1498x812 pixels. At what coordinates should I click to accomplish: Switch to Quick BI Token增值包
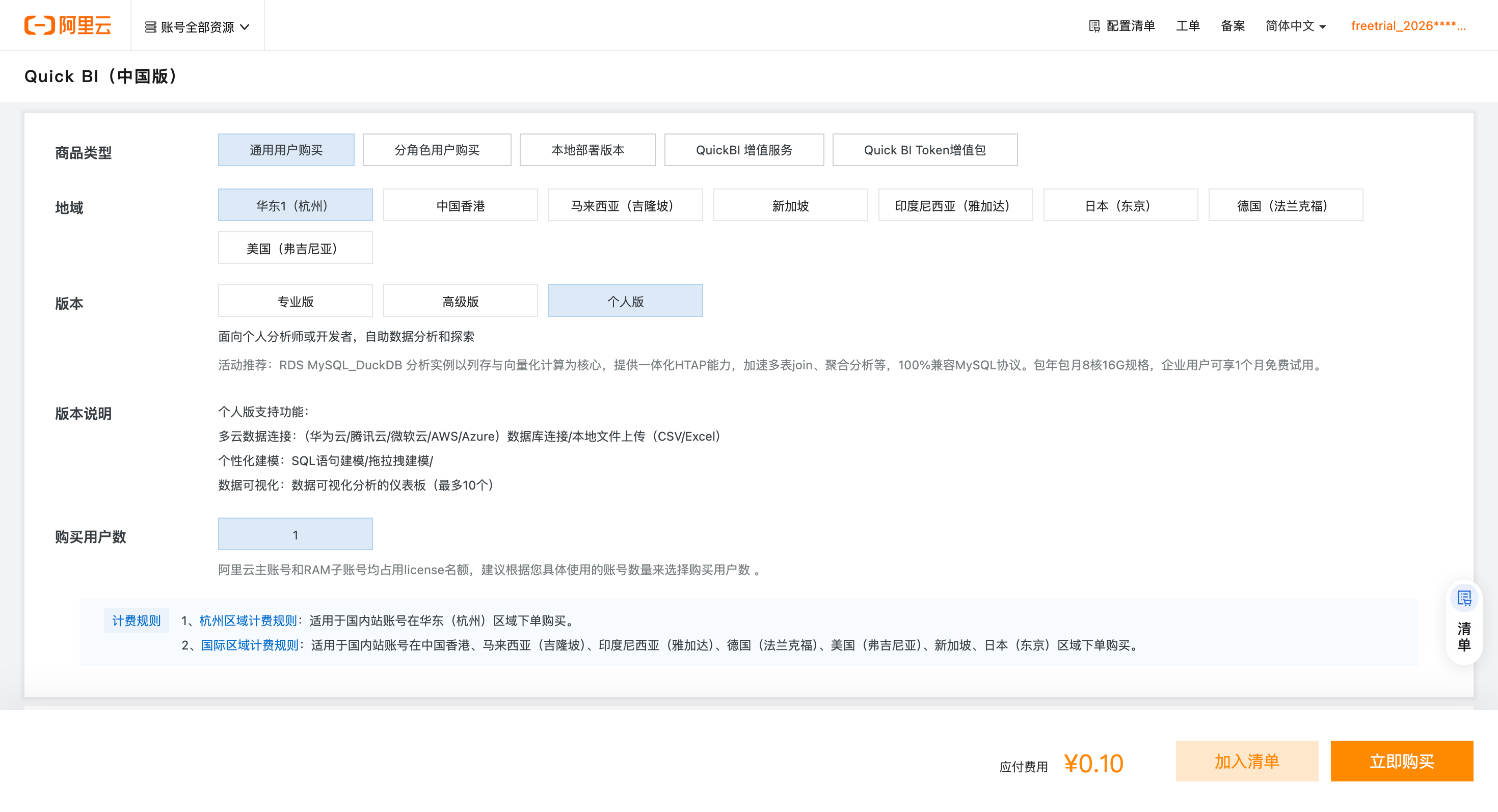click(925, 150)
